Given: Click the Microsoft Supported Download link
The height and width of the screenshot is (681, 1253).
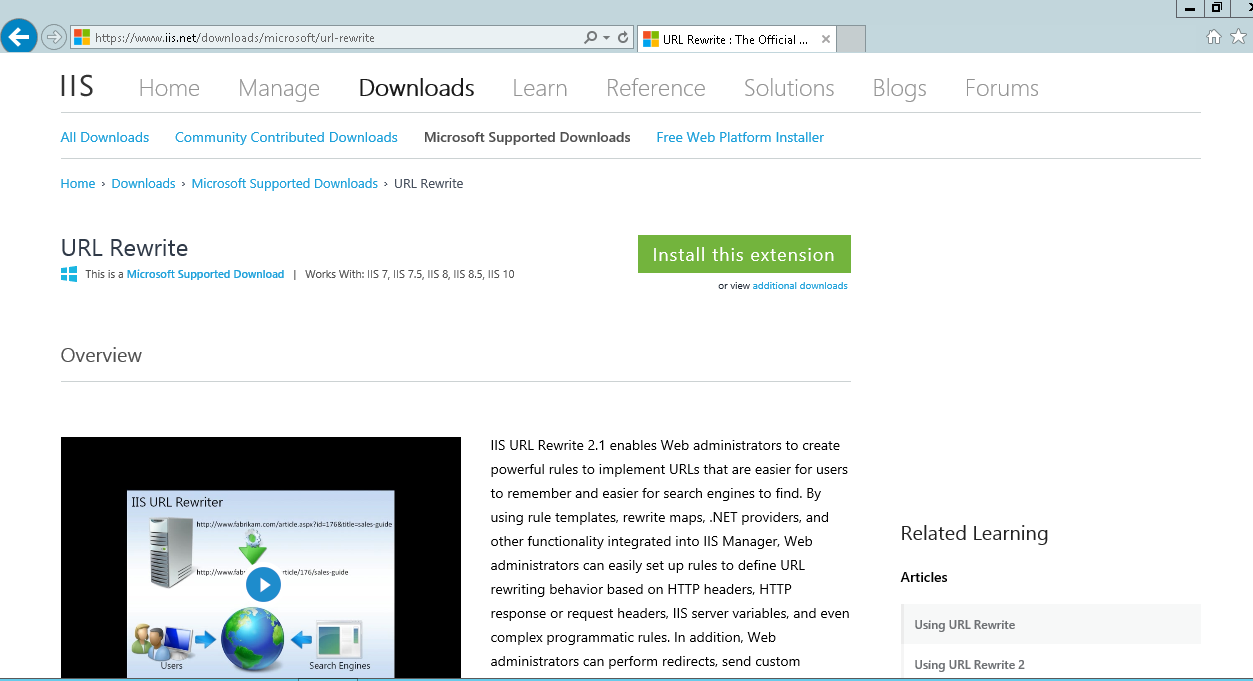Looking at the screenshot, I should click(x=205, y=274).
